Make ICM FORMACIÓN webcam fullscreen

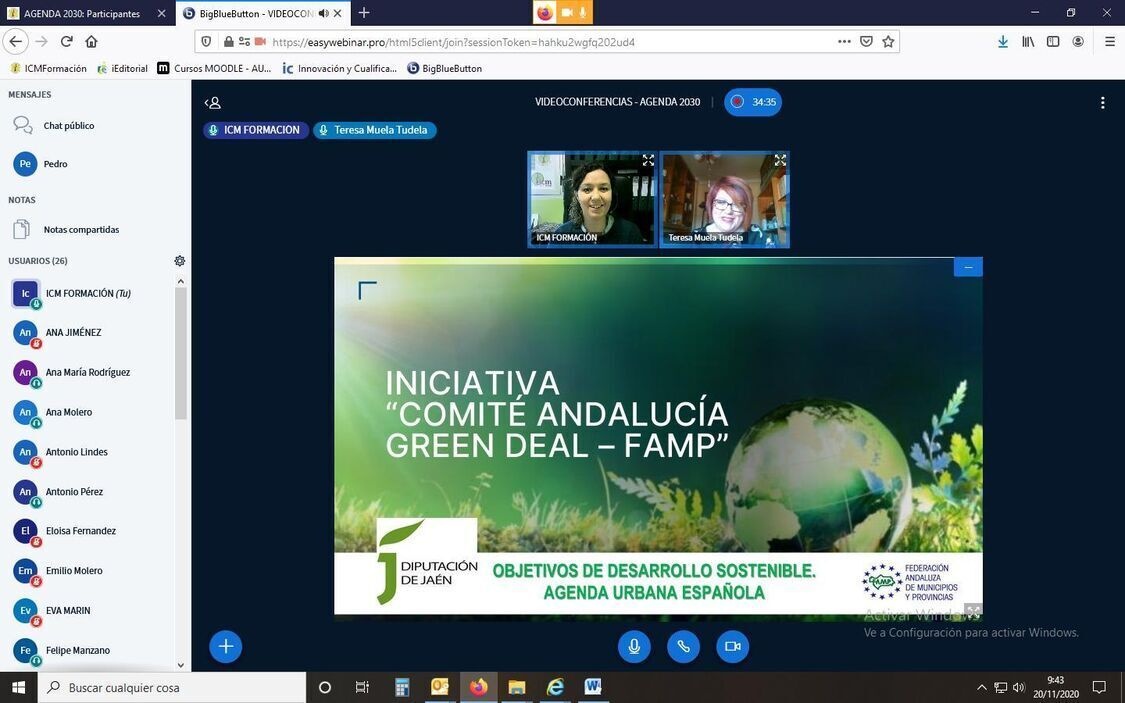pos(648,160)
